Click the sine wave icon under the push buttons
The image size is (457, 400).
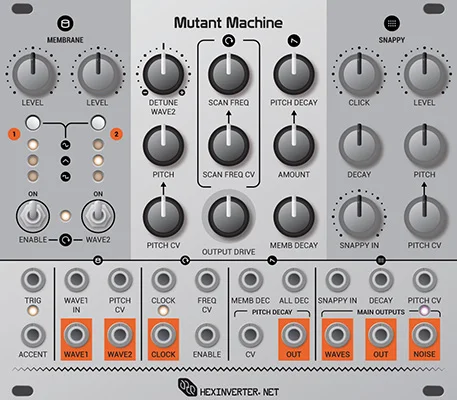(66, 145)
